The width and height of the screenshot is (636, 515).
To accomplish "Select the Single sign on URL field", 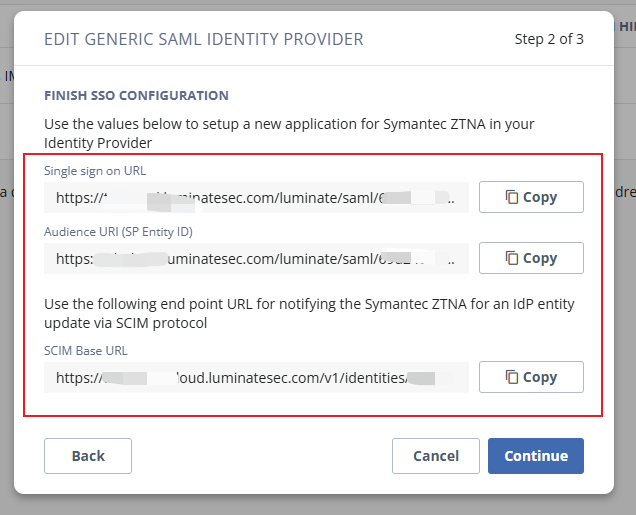I will point(256,198).
